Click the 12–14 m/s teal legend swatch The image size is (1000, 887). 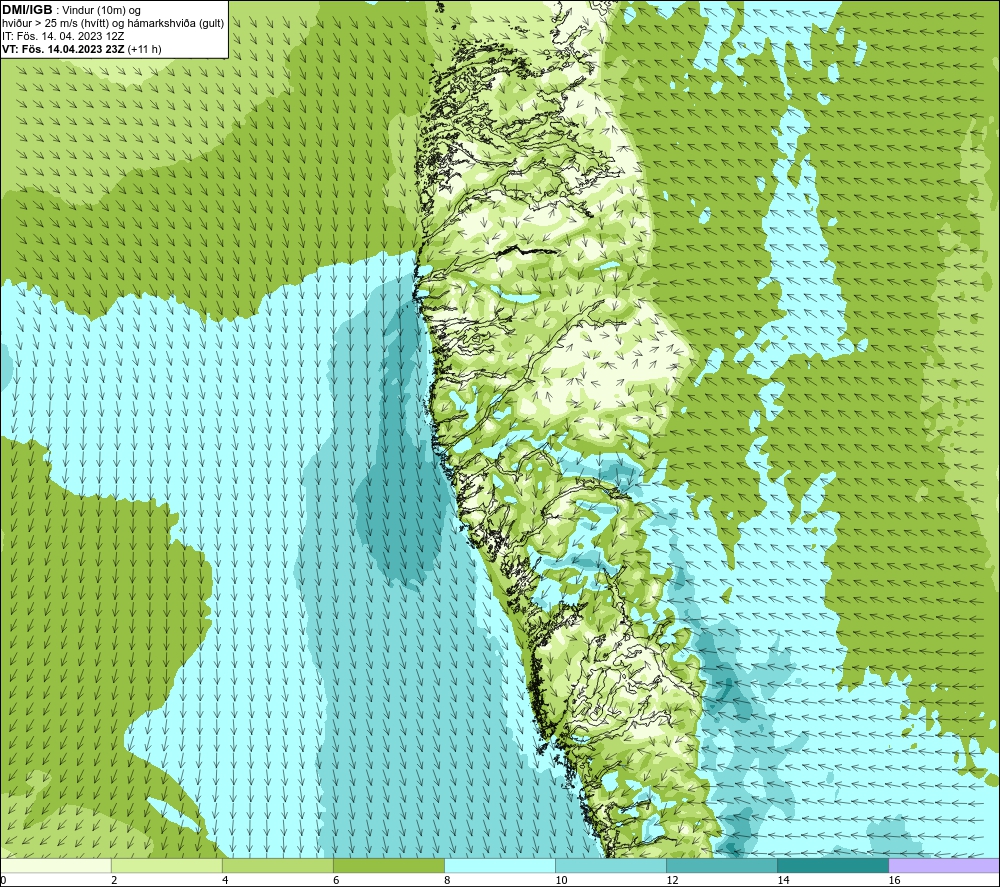click(722, 866)
